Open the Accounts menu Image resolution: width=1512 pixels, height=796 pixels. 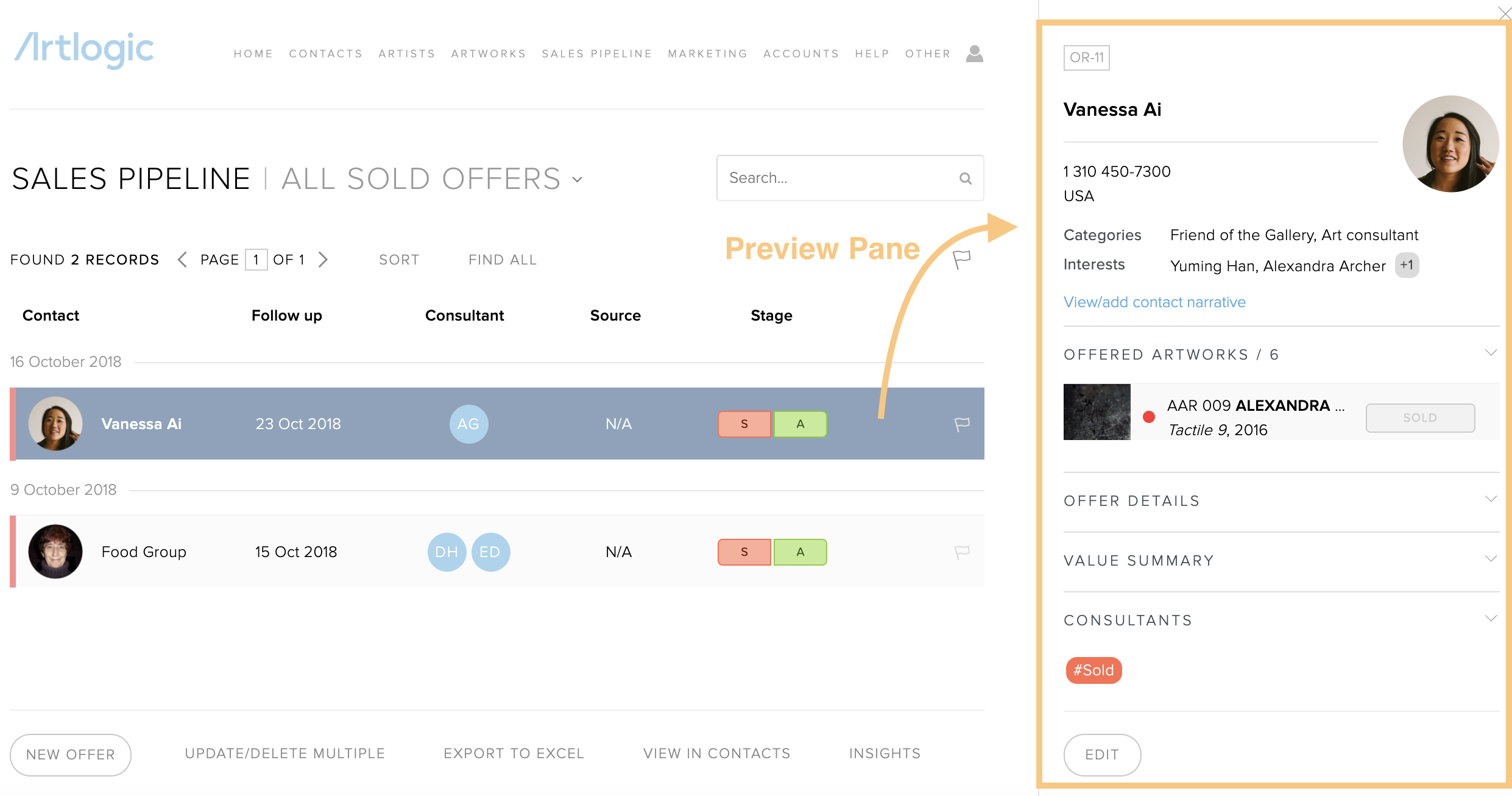(x=801, y=54)
